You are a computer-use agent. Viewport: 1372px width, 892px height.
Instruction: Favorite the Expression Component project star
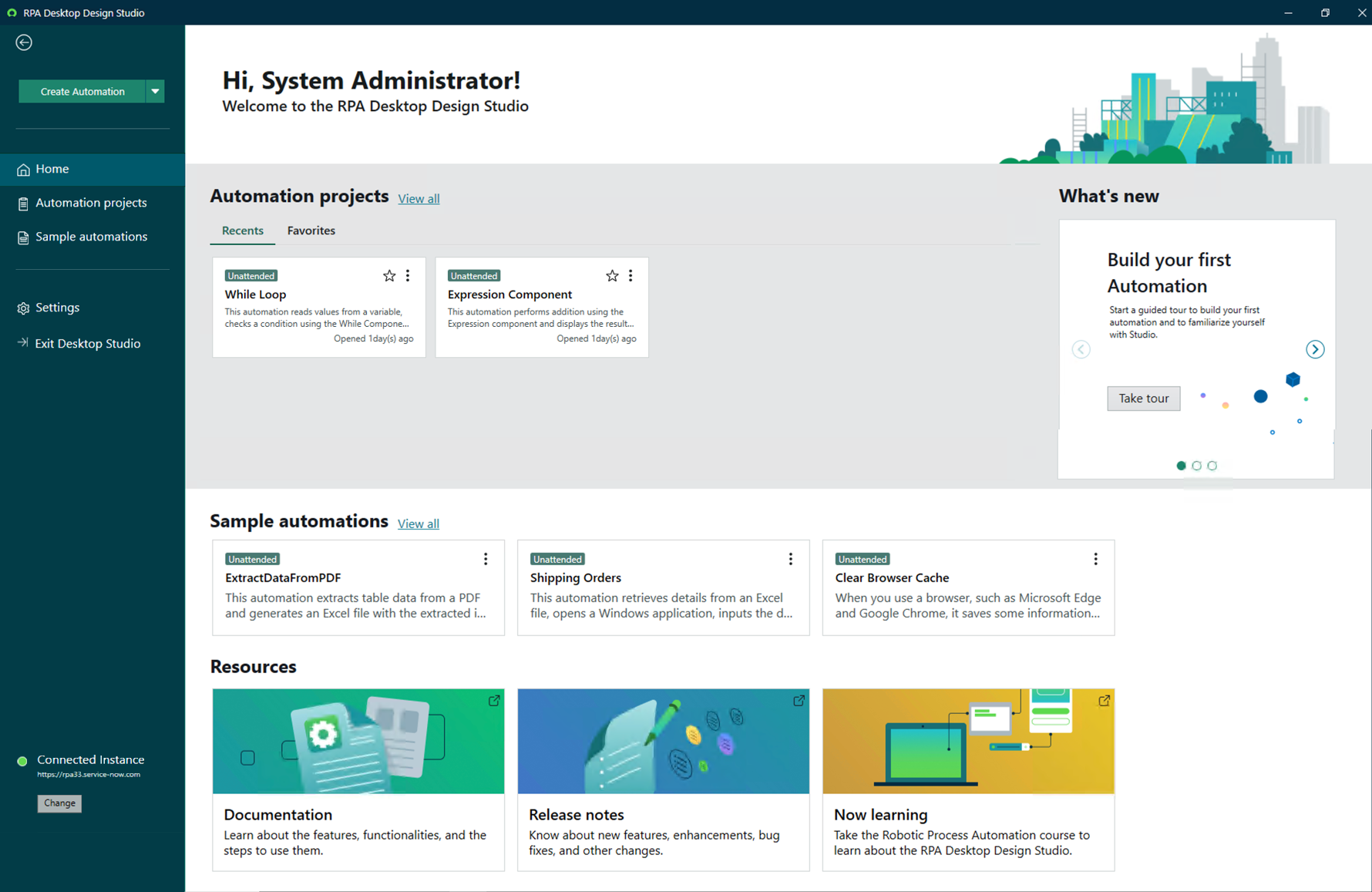(612, 275)
